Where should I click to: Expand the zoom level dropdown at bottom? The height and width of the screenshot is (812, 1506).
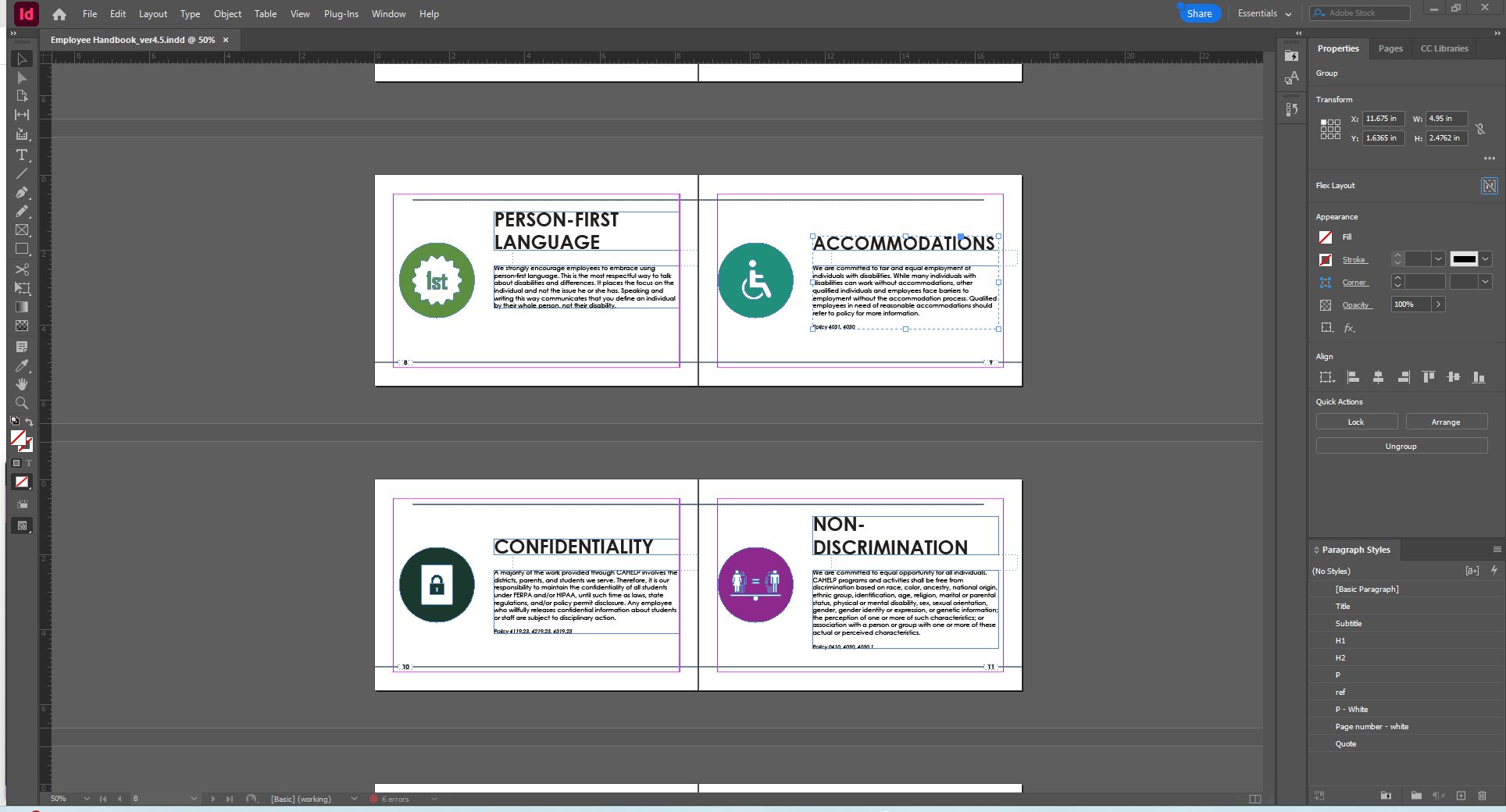(x=87, y=799)
